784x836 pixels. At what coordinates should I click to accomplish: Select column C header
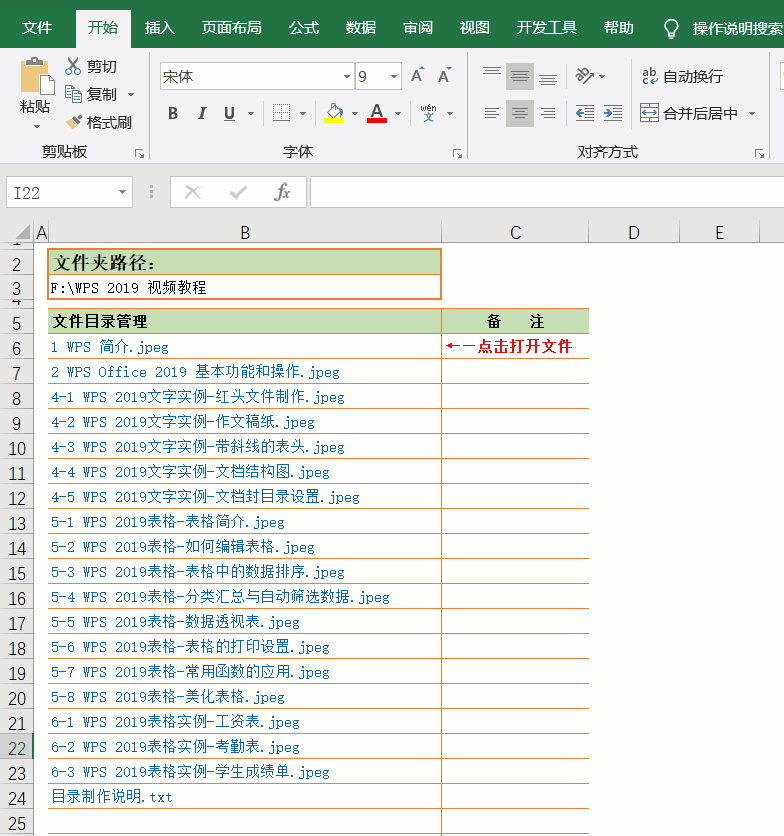(515, 232)
